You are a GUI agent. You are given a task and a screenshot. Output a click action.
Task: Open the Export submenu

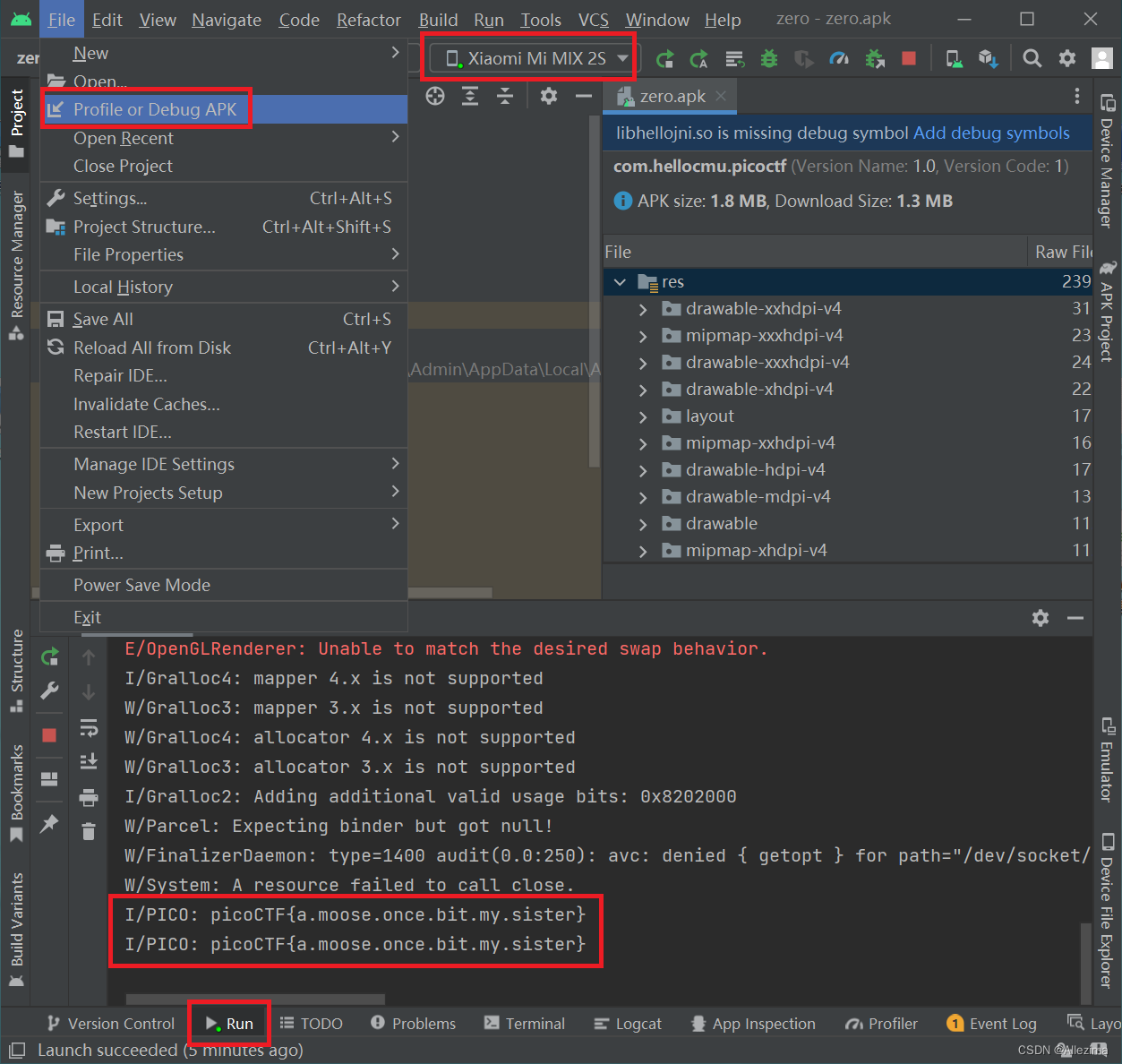[224, 525]
